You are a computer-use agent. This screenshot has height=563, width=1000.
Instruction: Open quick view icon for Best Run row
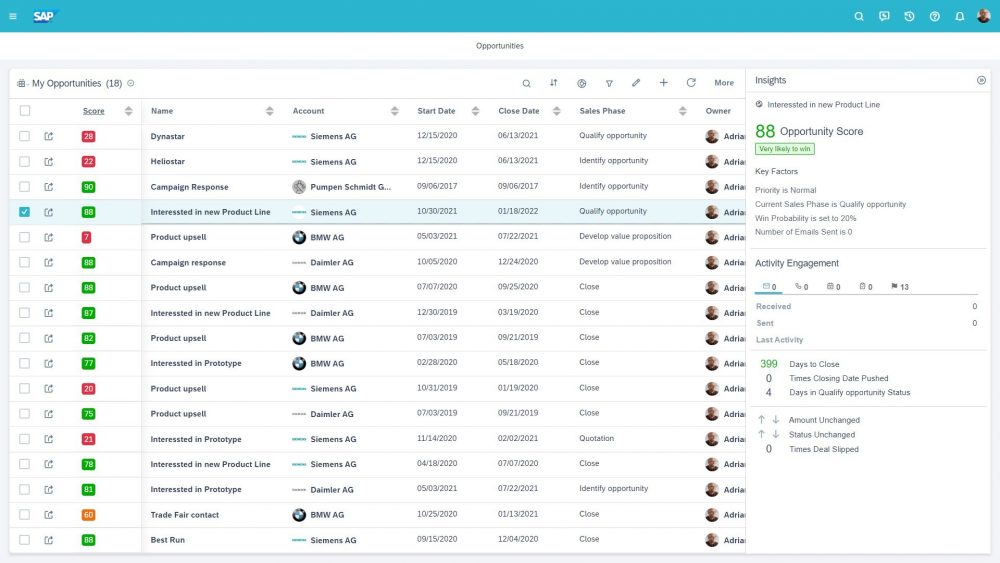click(48, 540)
